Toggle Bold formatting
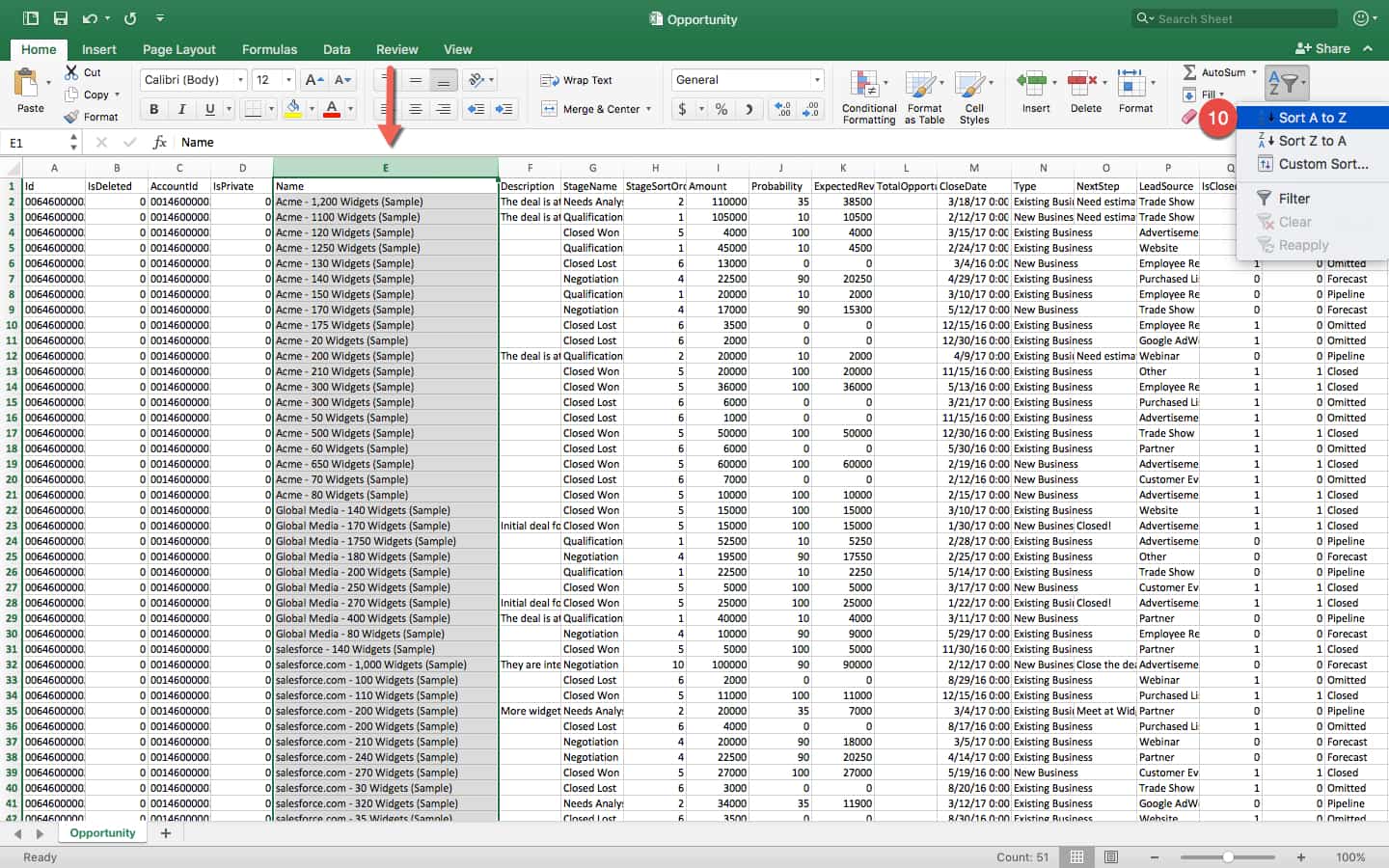 click(153, 109)
